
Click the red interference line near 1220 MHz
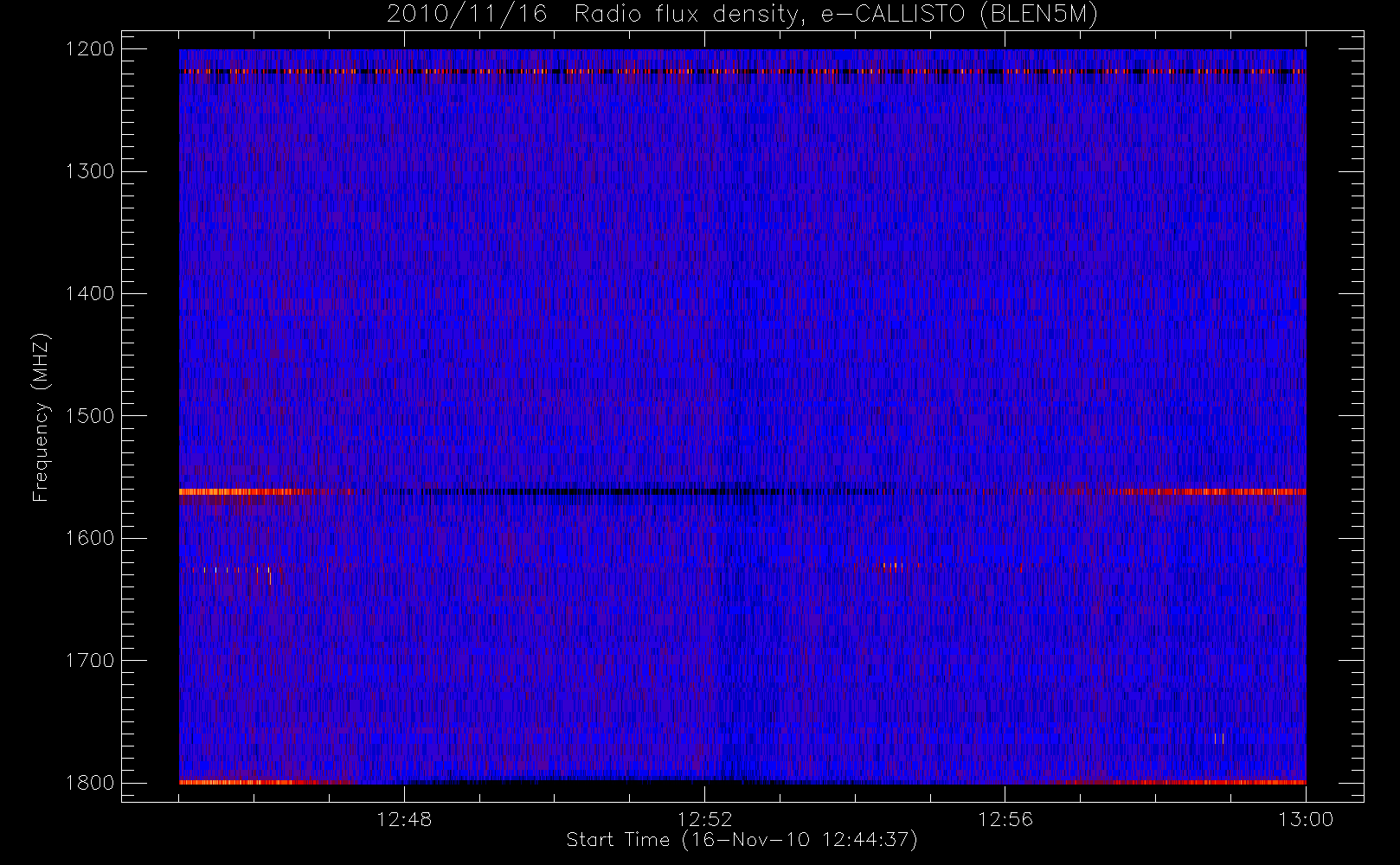(742, 71)
